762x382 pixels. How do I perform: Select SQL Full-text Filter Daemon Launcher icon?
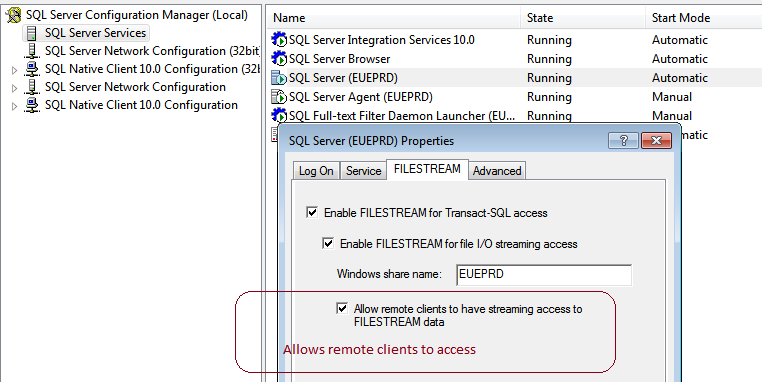tap(279, 116)
